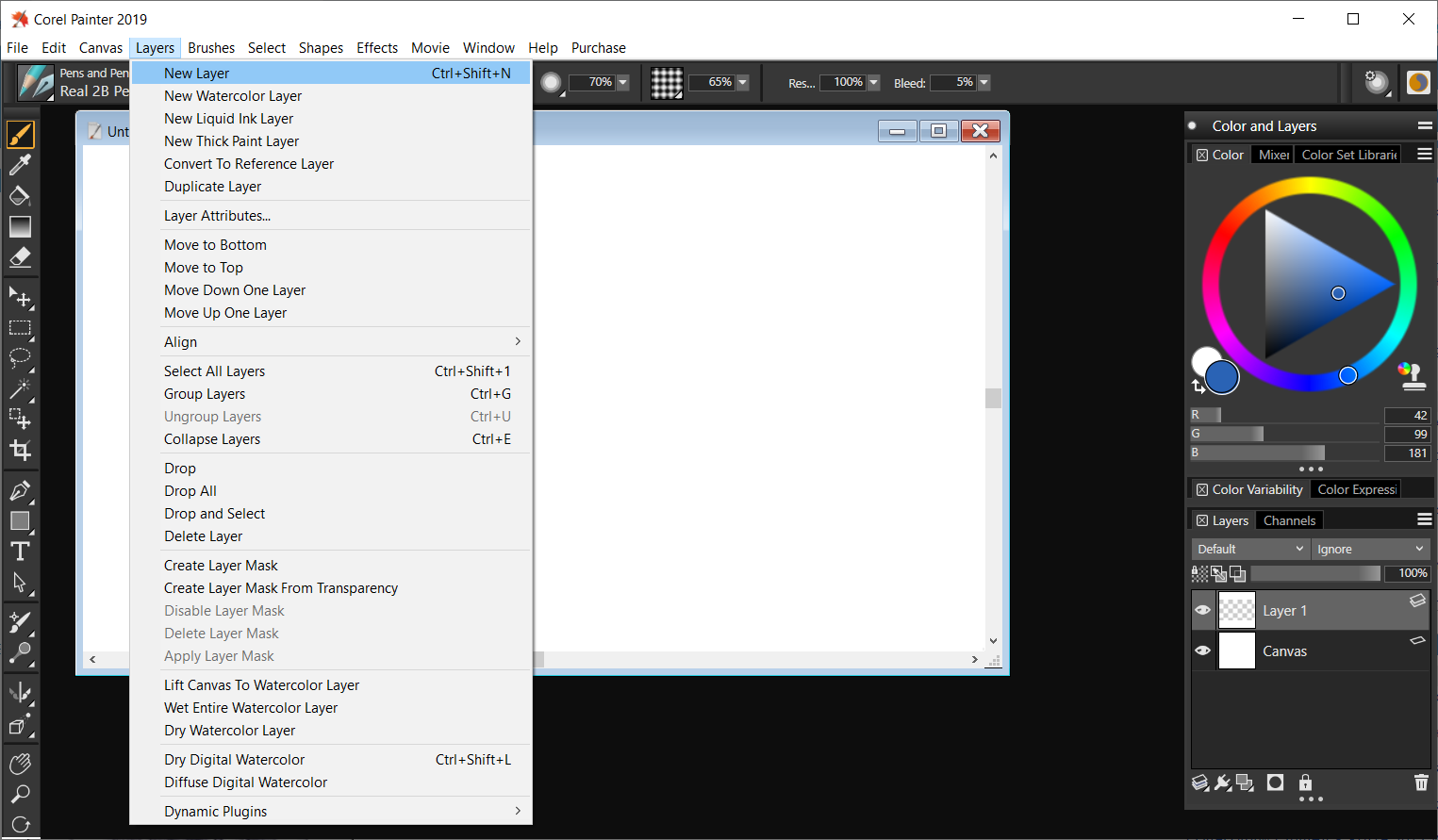The width and height of the screenshot is (1438, 840).
Task: Click the Red channel slider
Action: coord(1284,415)
